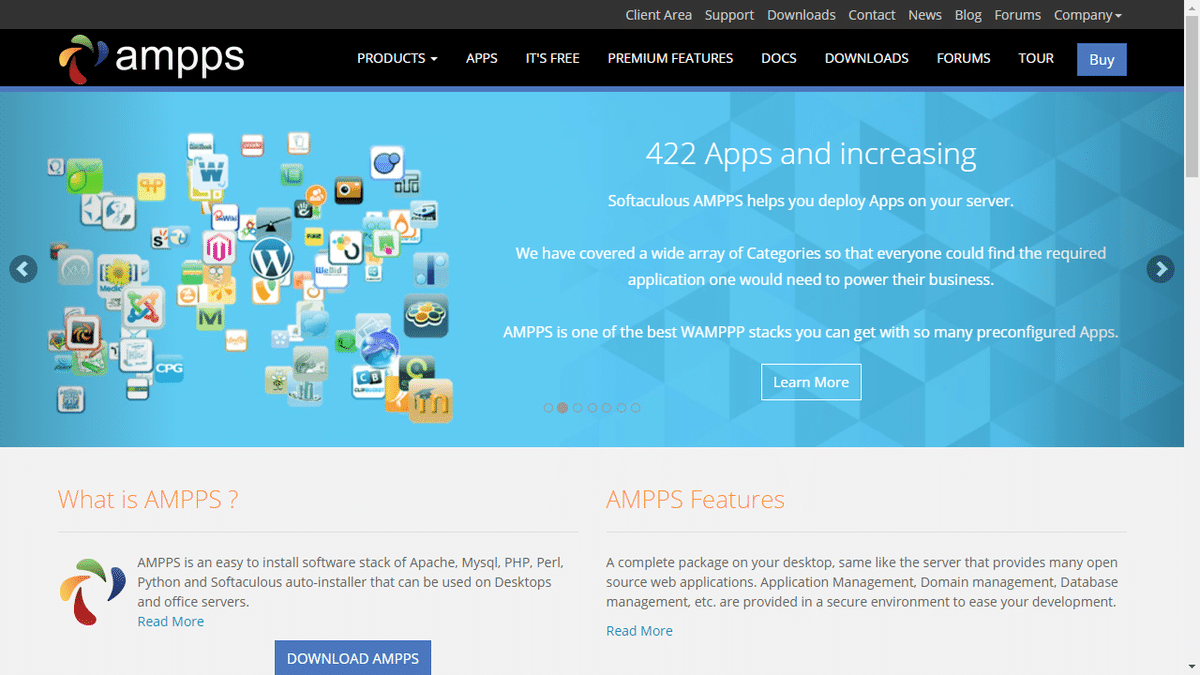This screenshot has height=675, width=1200.
Task: Click the blue dolphin globe icon
Action: (378, 346)
